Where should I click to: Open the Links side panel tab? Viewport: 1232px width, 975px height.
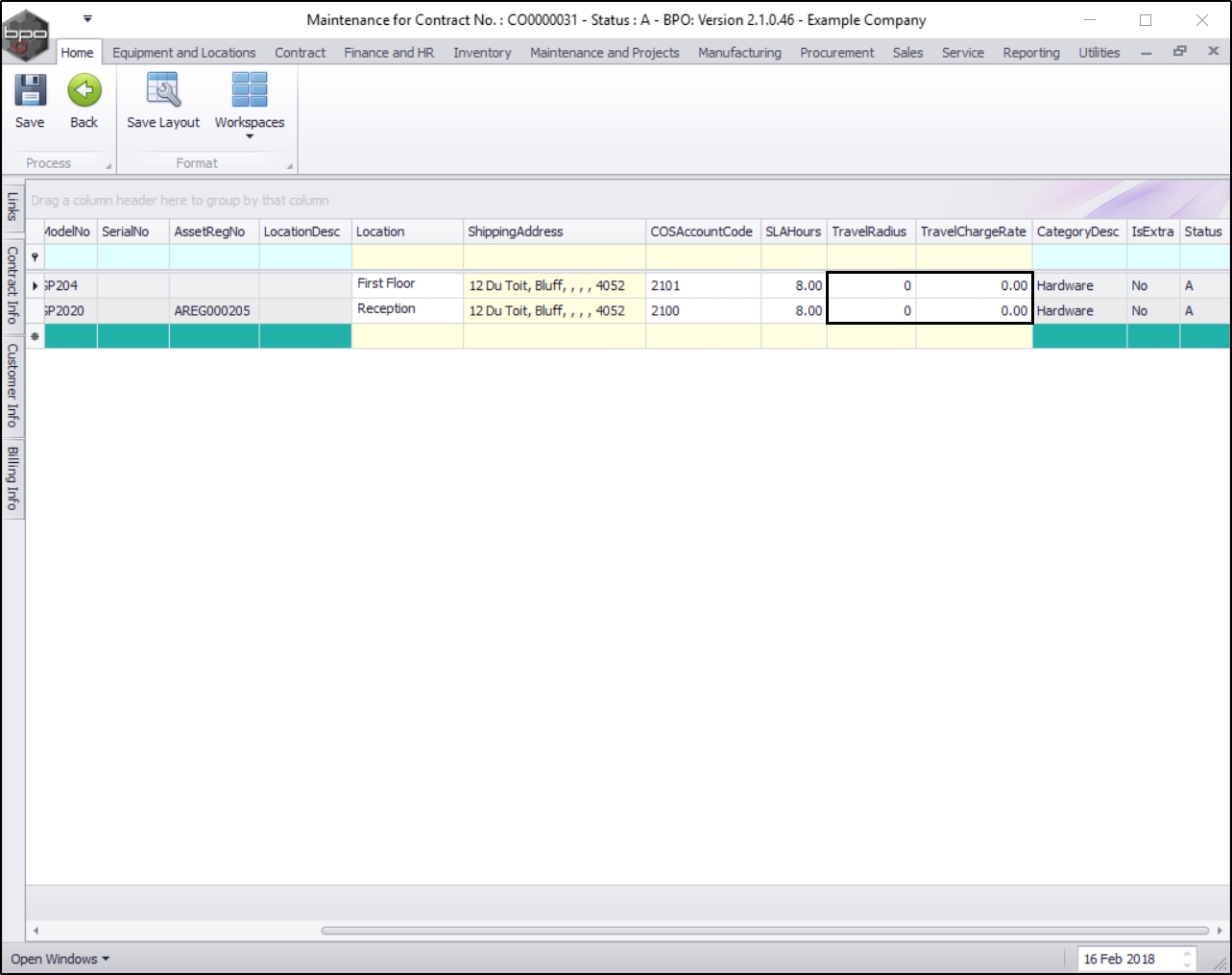[12, 207]
